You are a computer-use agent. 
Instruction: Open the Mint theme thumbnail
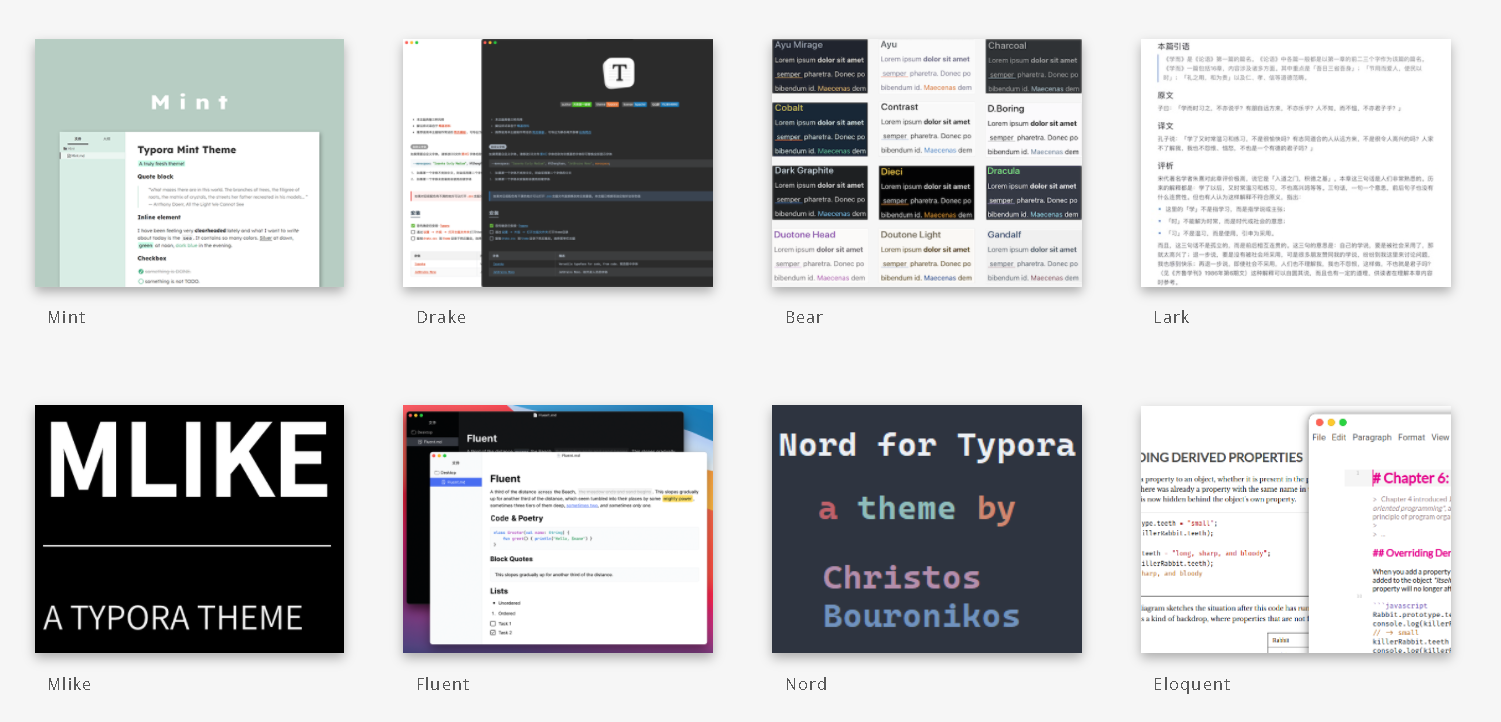pyautogui.click(x=189, y=163)
